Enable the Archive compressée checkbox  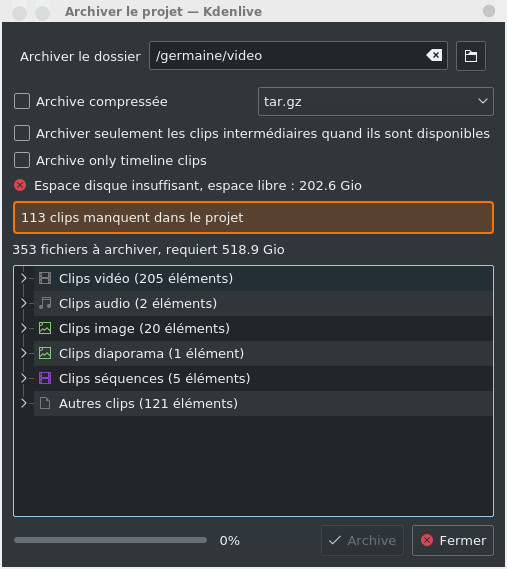(x=22, y=101)
